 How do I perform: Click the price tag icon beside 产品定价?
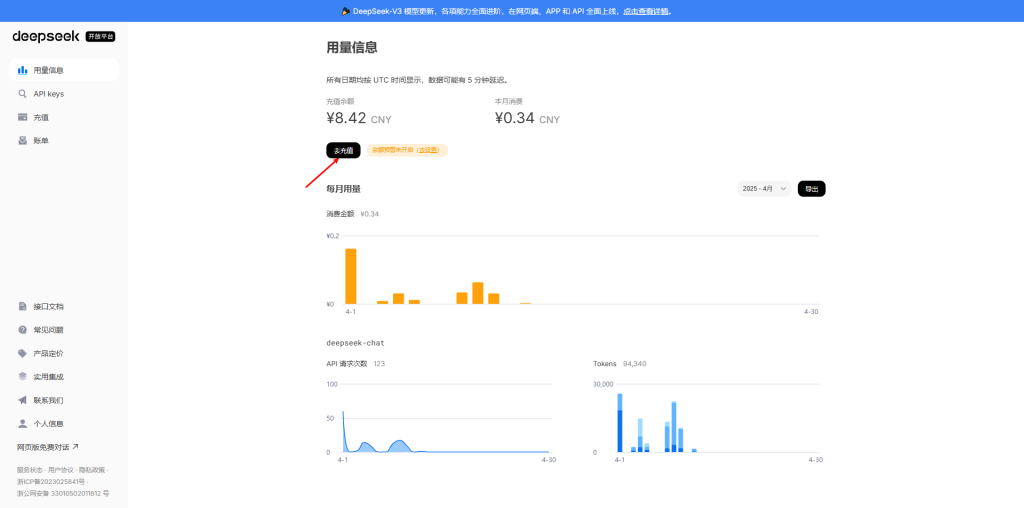coord(22,353)
